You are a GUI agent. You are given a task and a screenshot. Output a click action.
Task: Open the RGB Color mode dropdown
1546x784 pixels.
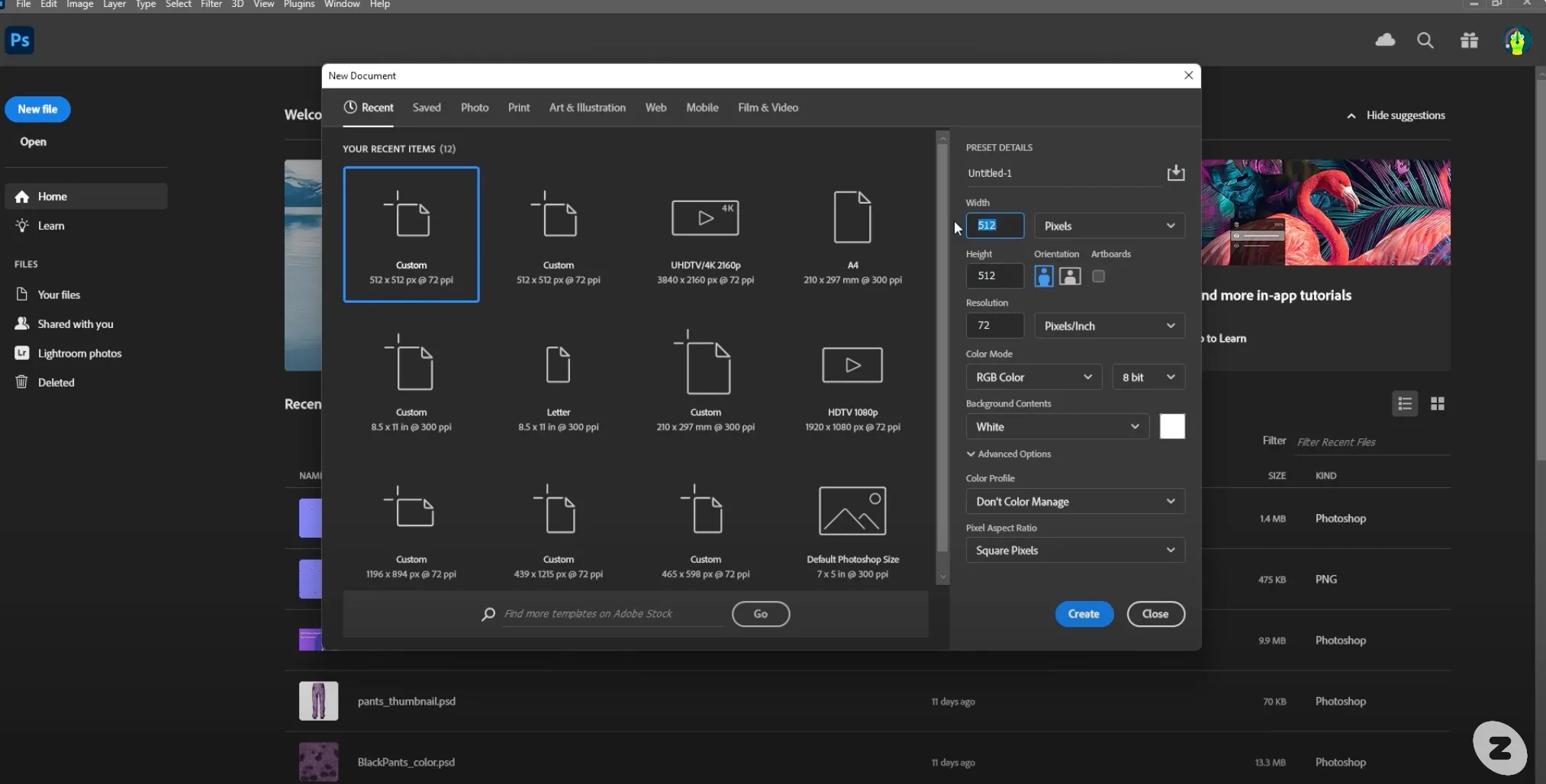1034,377
